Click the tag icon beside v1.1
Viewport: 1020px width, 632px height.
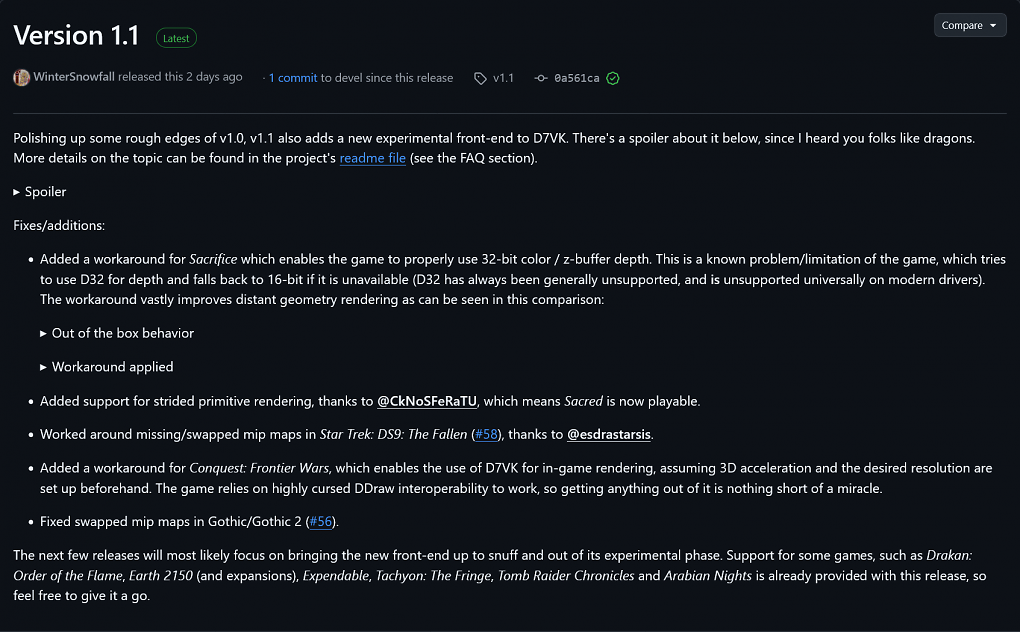(480, 78)
